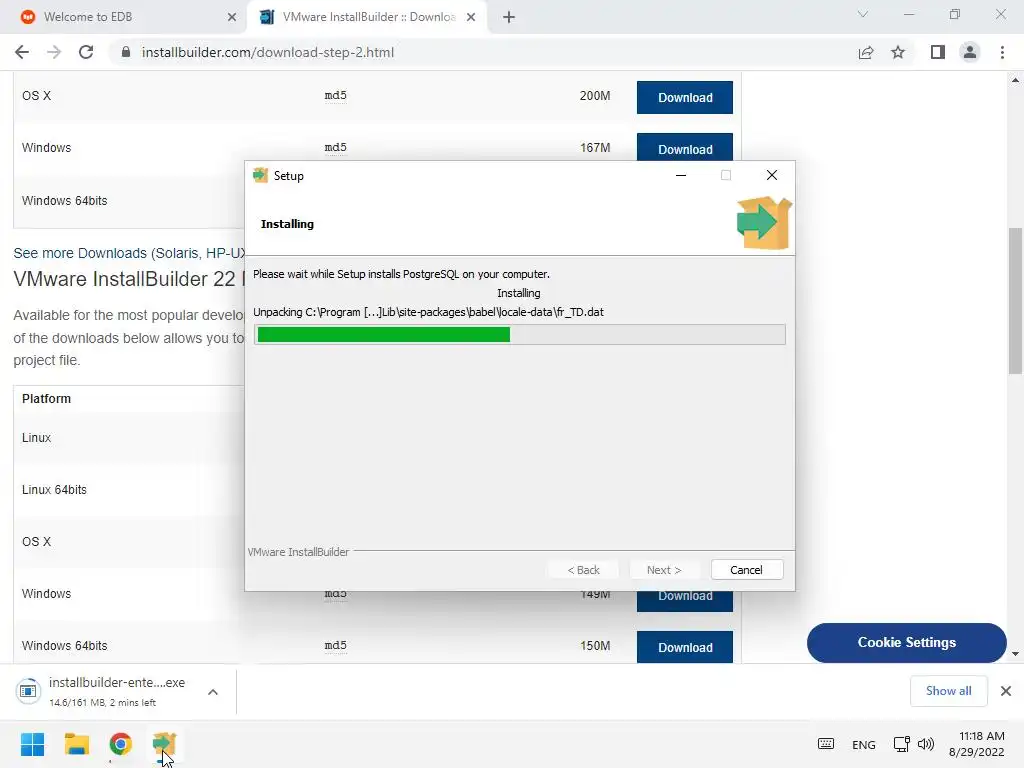Reload the page with refresh icon
The width and height of the screenshot is (1024, 768).
[86, 52]
